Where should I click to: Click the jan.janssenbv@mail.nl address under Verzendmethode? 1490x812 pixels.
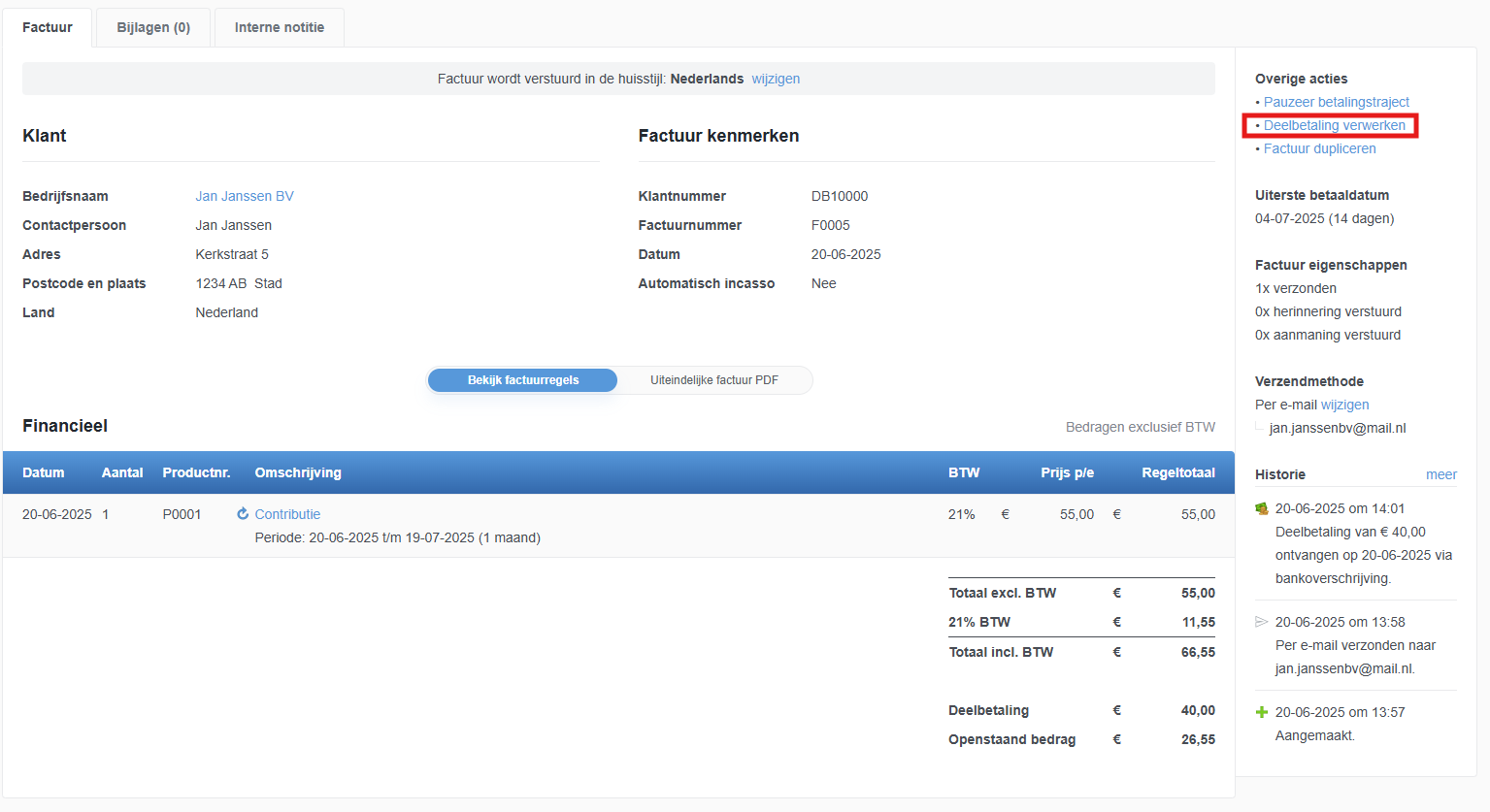[1337, 428]
